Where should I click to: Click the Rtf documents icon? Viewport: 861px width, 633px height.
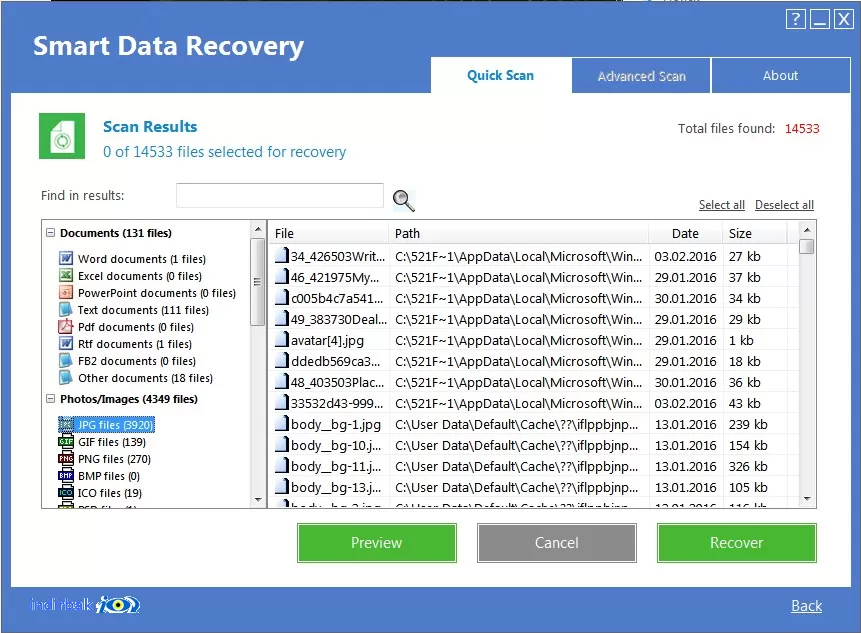coord(66,343)
